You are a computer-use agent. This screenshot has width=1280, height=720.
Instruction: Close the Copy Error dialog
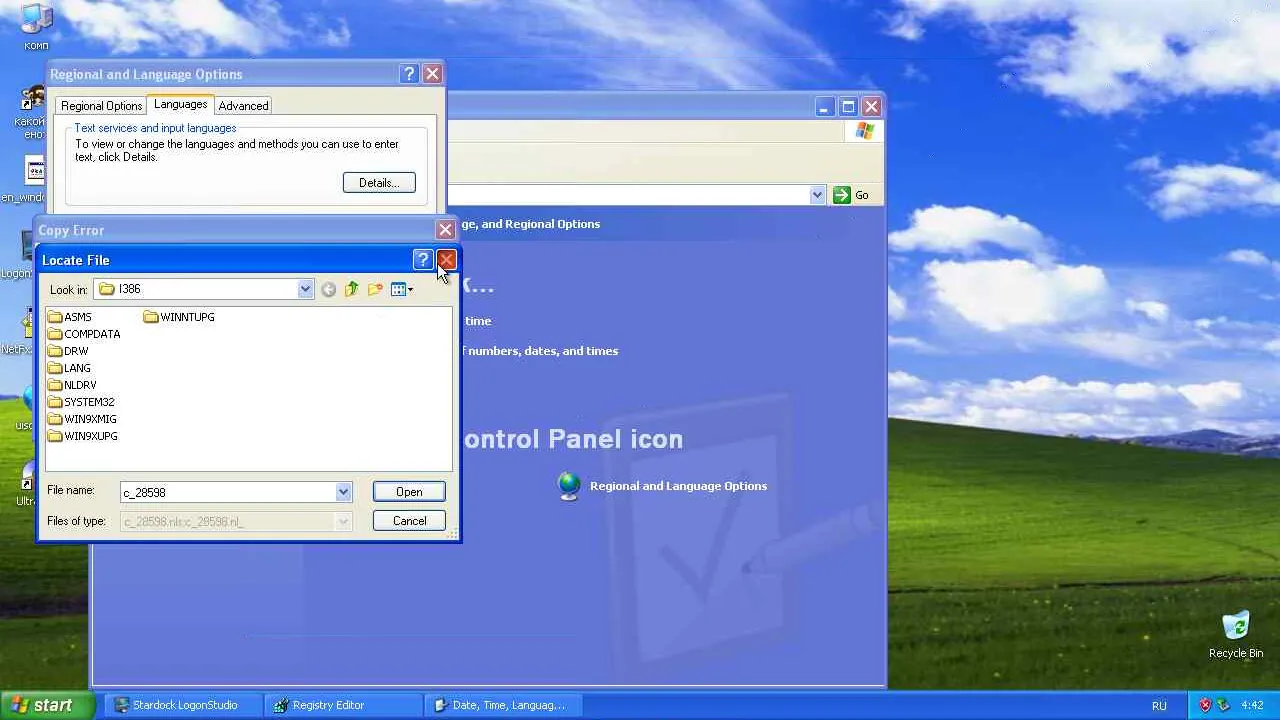(x=446, y=230)
